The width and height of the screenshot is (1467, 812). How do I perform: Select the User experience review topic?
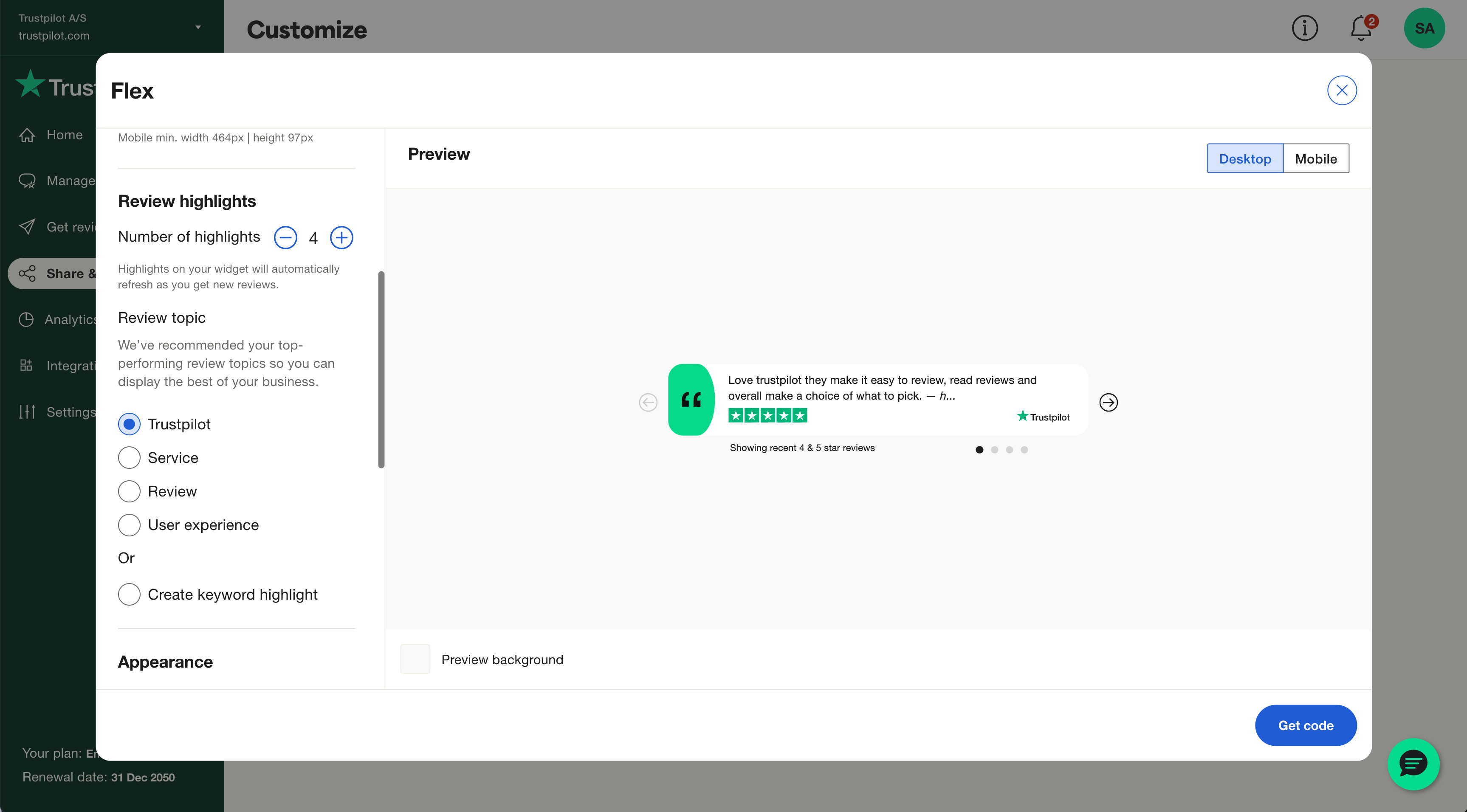tap(129, 525)
